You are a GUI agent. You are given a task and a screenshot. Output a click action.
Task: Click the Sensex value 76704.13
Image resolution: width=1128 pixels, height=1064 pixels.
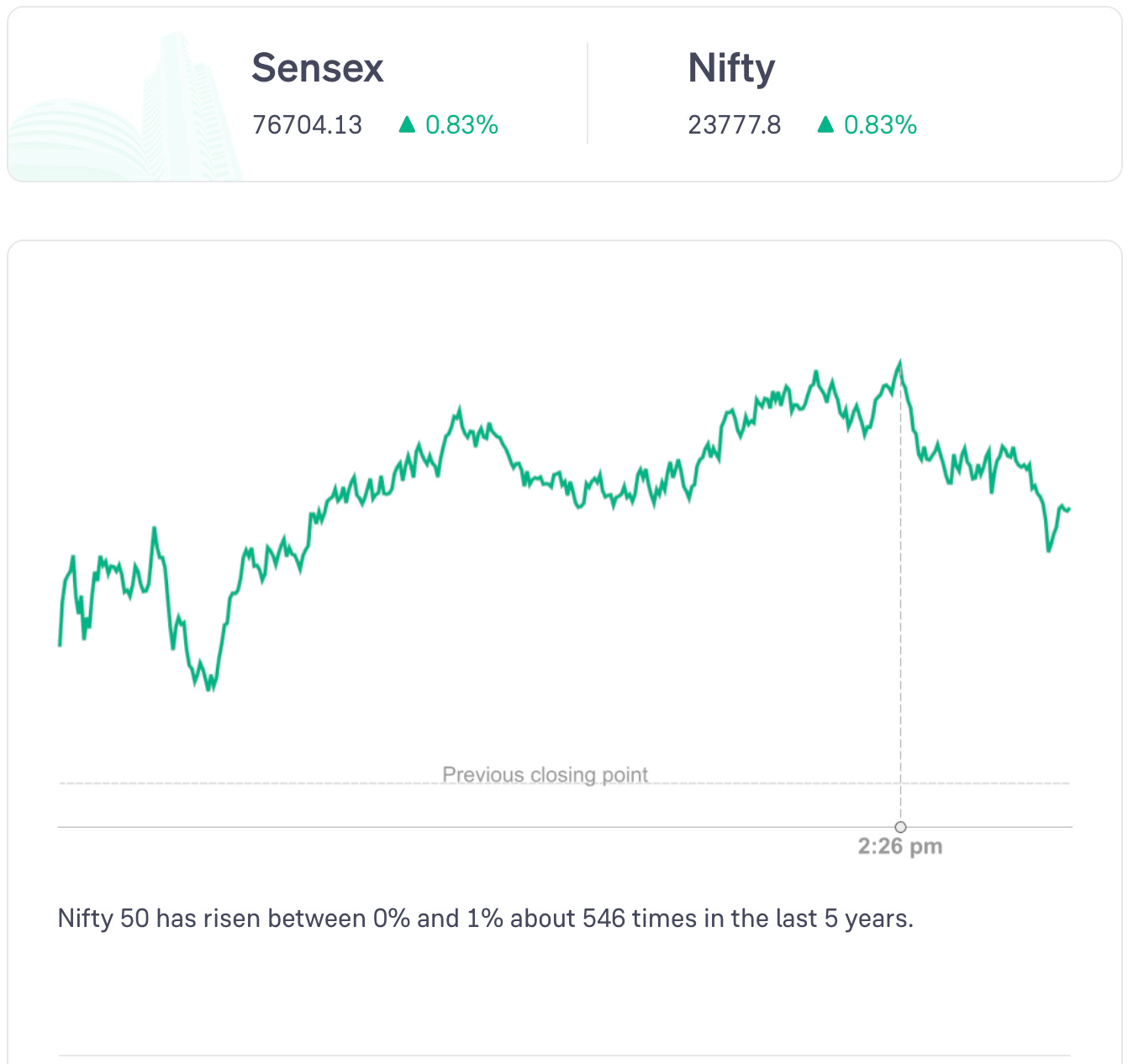[x=308, y=125]
